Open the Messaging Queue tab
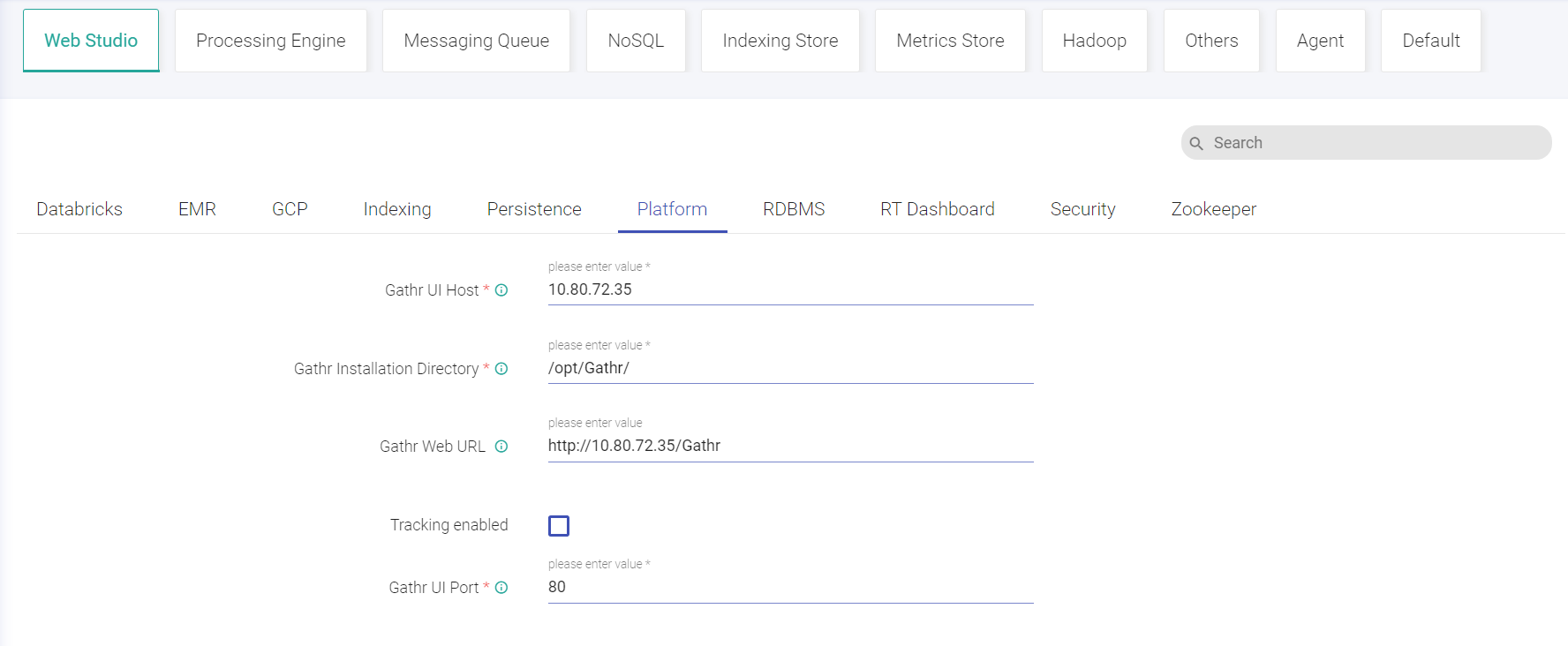Image resolution: width=1568 pixels, height=646 pixels. (476, 41)
